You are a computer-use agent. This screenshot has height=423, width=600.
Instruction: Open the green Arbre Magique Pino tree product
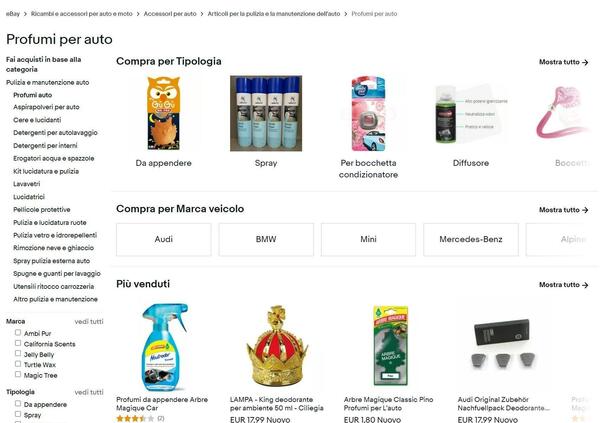pos(391,346)
